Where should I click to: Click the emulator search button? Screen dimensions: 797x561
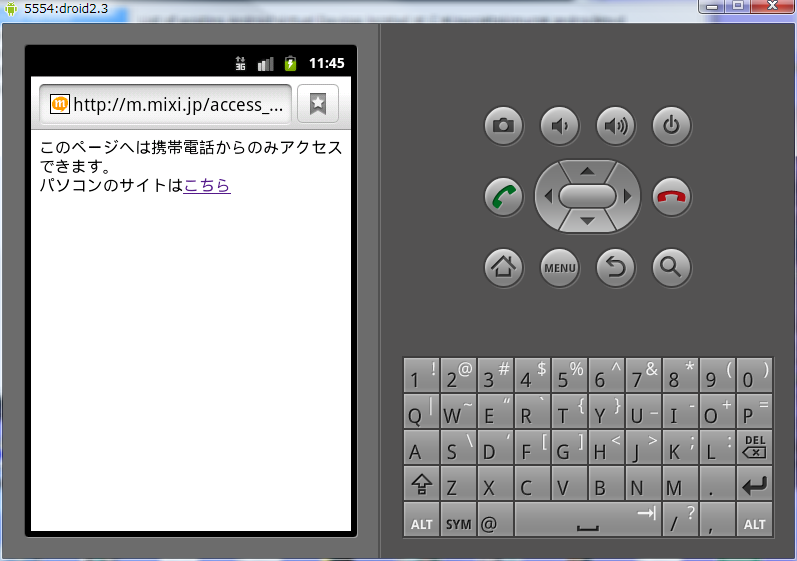[x=671, y=267]
